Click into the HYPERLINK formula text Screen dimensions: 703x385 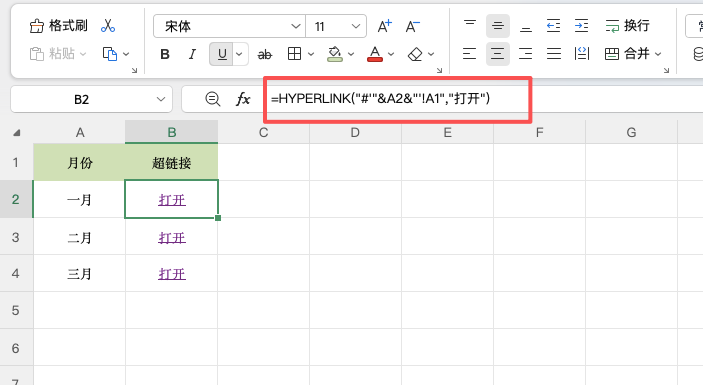tap(381, 99)
